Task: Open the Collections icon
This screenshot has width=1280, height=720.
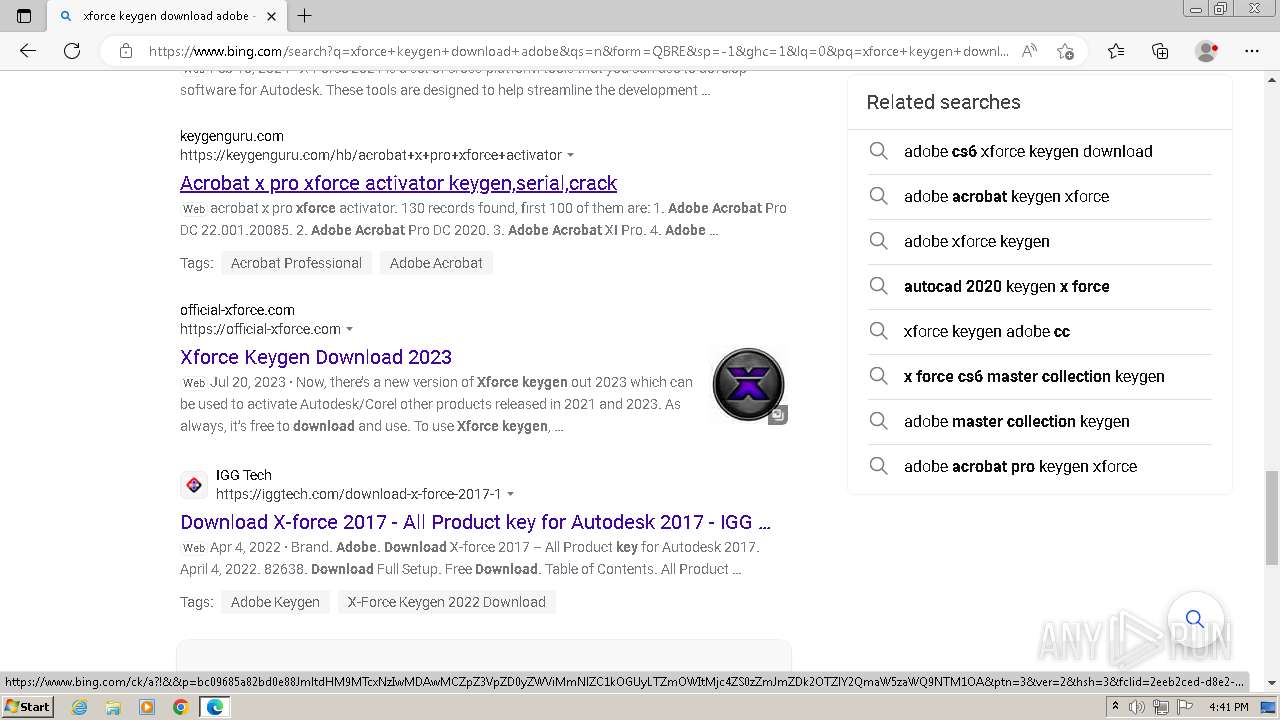Action: 1160,51
